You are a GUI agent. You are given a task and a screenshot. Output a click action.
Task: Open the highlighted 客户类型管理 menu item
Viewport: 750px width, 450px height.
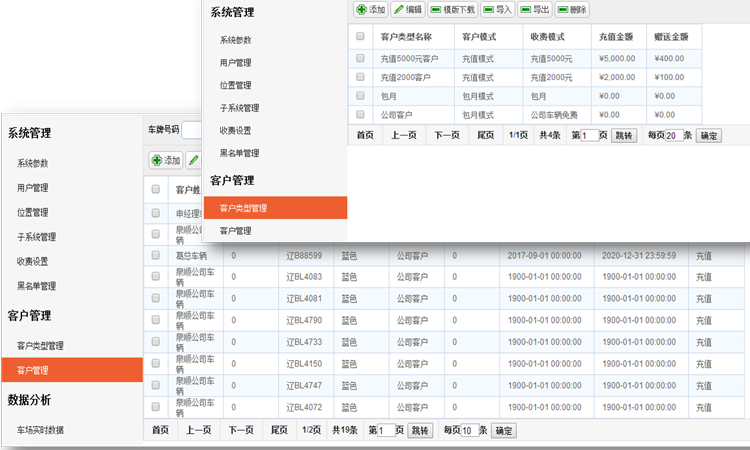243,208
